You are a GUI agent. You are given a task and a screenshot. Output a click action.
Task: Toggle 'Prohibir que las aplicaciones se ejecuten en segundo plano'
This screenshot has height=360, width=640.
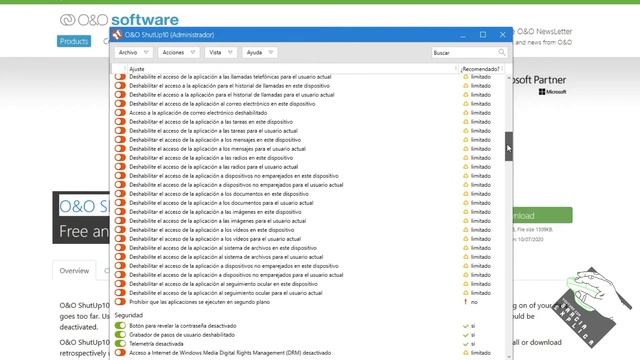120,302
